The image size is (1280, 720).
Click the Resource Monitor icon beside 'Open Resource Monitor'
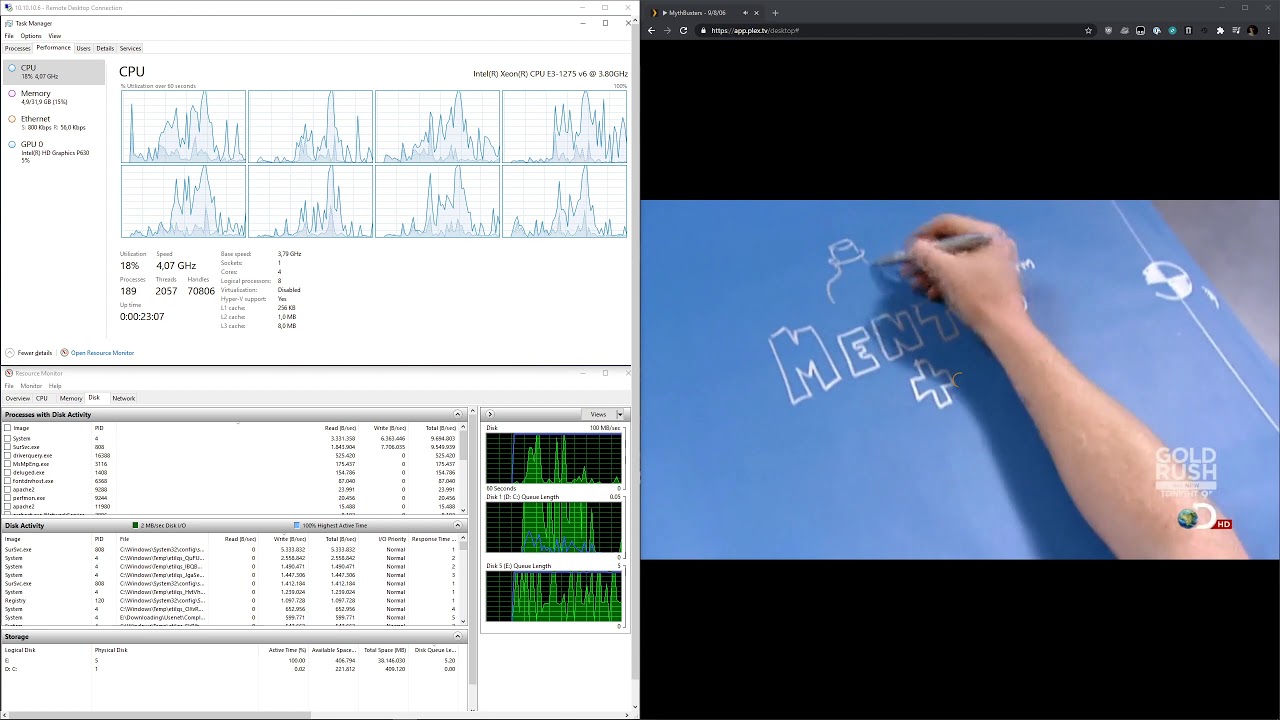tap(64, 353)
